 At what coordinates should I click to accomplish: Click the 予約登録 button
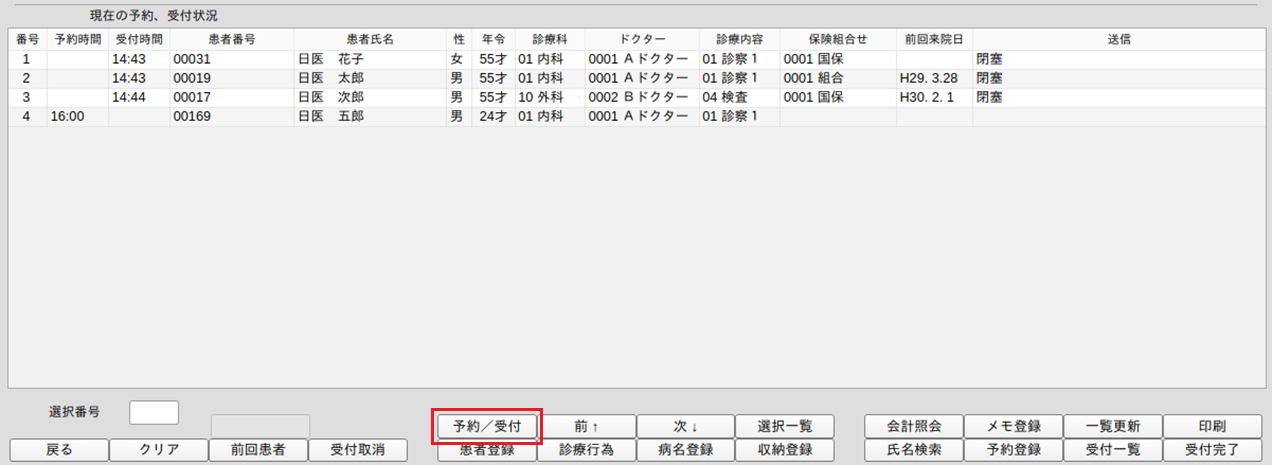click(1013, 450)
